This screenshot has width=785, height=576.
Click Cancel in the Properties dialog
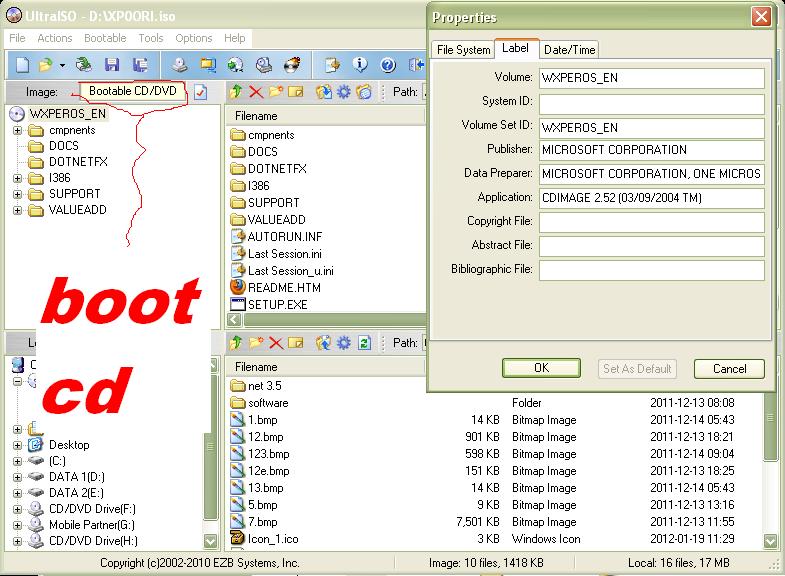pos(729,369)
